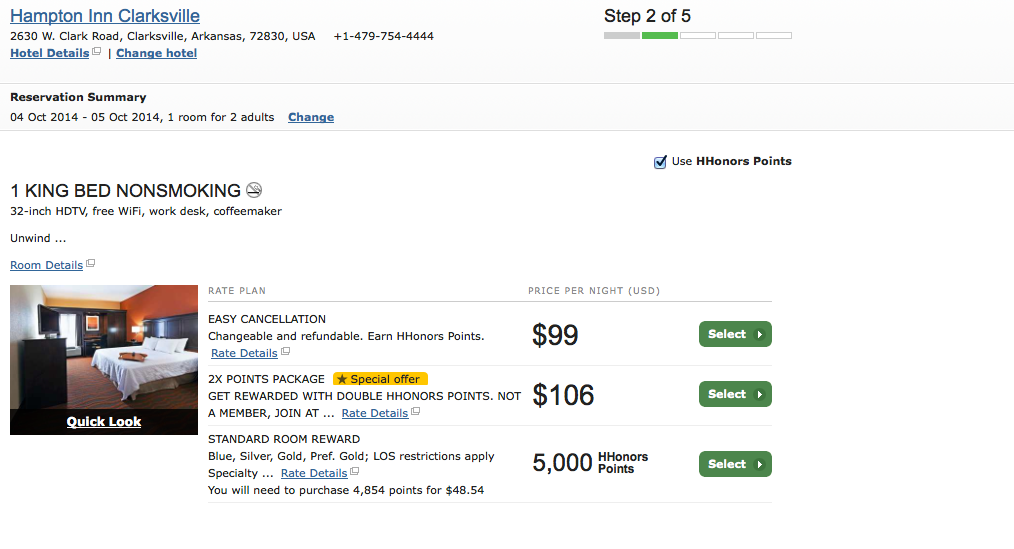Open the Hotel Details link
The height and width of the screenshot is (549, 1014).
coord(50,53)
